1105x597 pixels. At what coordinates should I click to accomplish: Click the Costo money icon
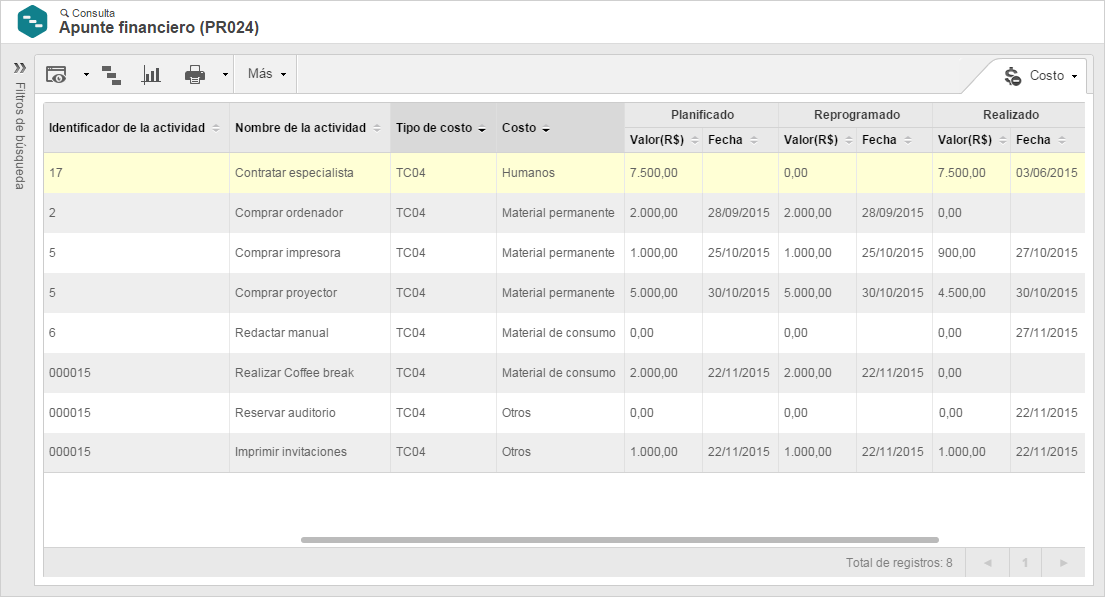(1013, 76)
